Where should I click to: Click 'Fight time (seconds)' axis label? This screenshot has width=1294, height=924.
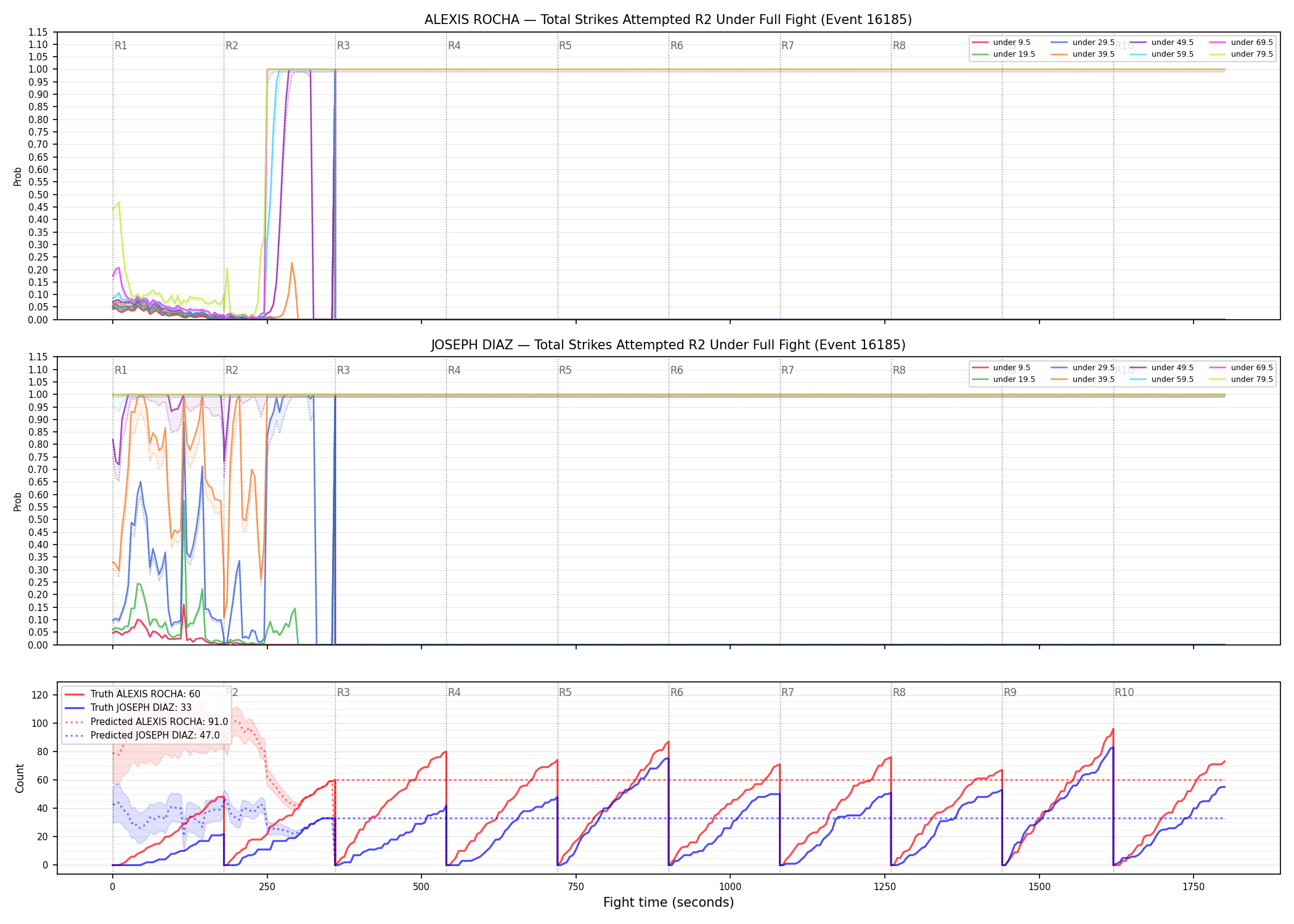(669, 902)
